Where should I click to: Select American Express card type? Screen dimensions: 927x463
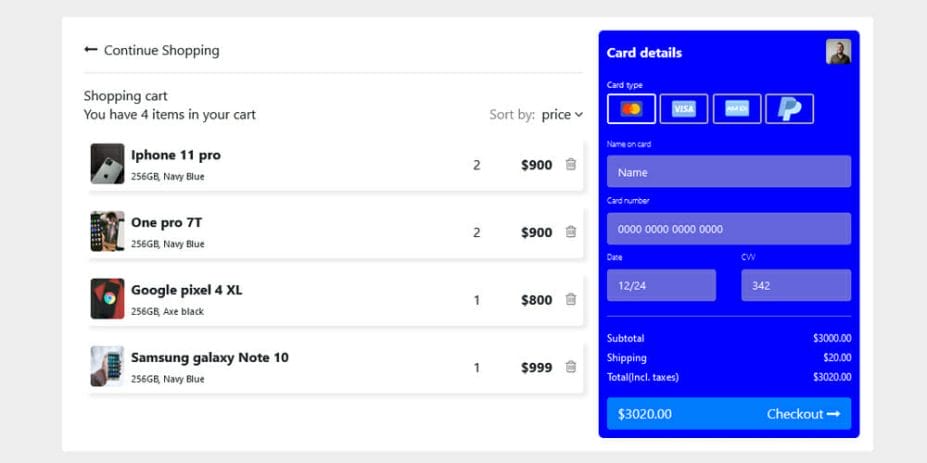tap(737, 109)
